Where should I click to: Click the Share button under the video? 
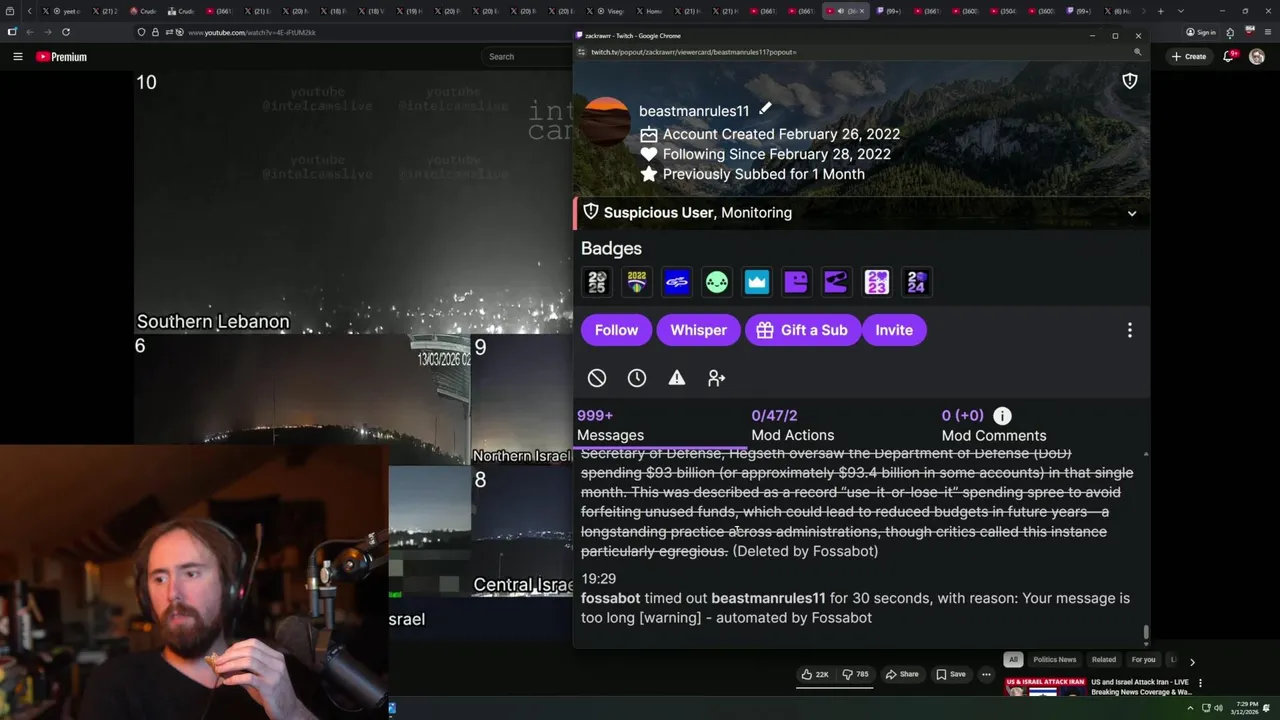click(902, 674)
